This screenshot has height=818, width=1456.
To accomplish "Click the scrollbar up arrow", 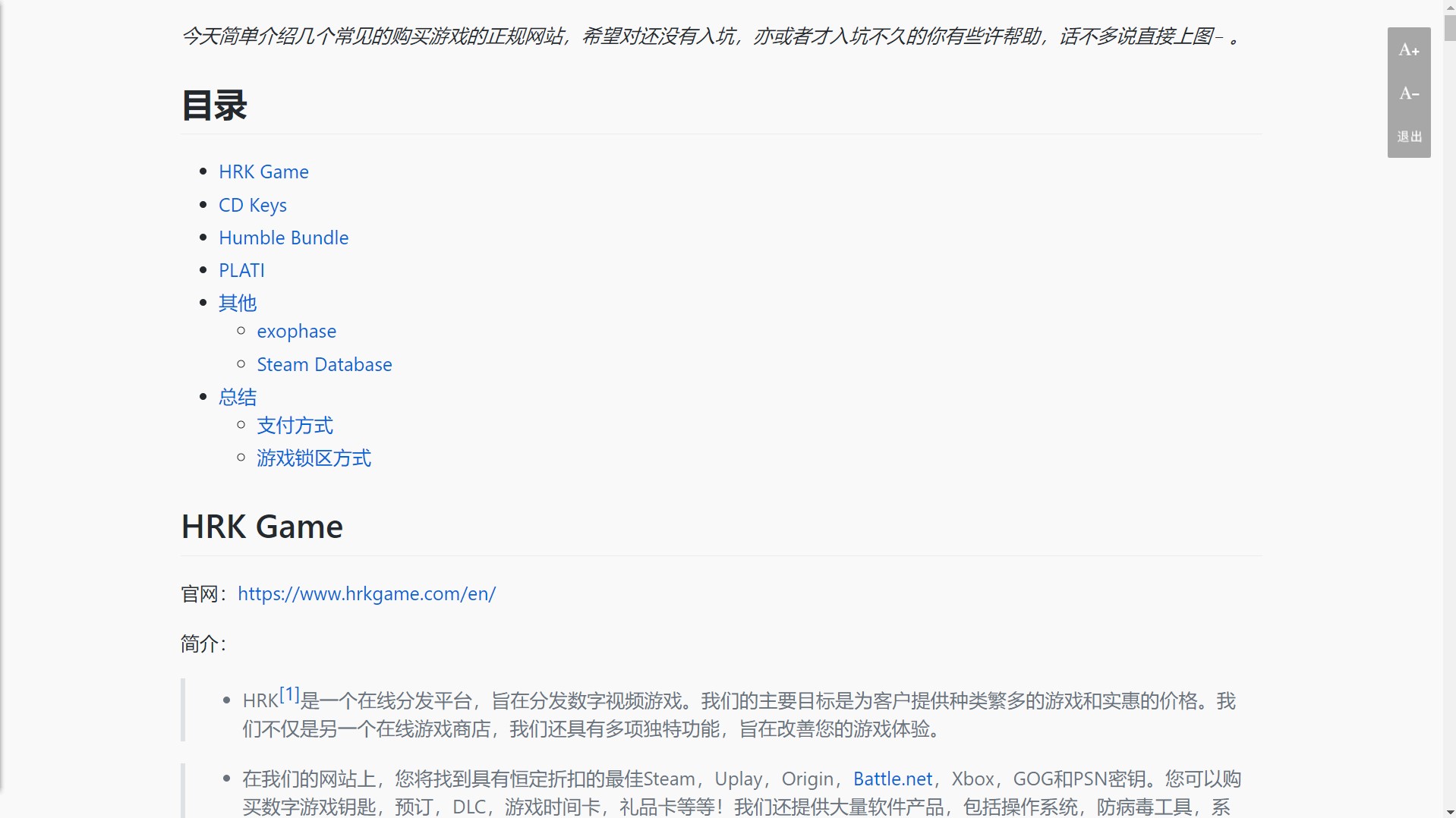I will (1449, 7).
